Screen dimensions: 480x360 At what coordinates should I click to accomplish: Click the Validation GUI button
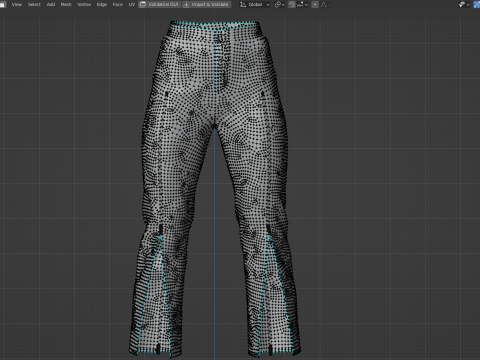coord(159,4)
